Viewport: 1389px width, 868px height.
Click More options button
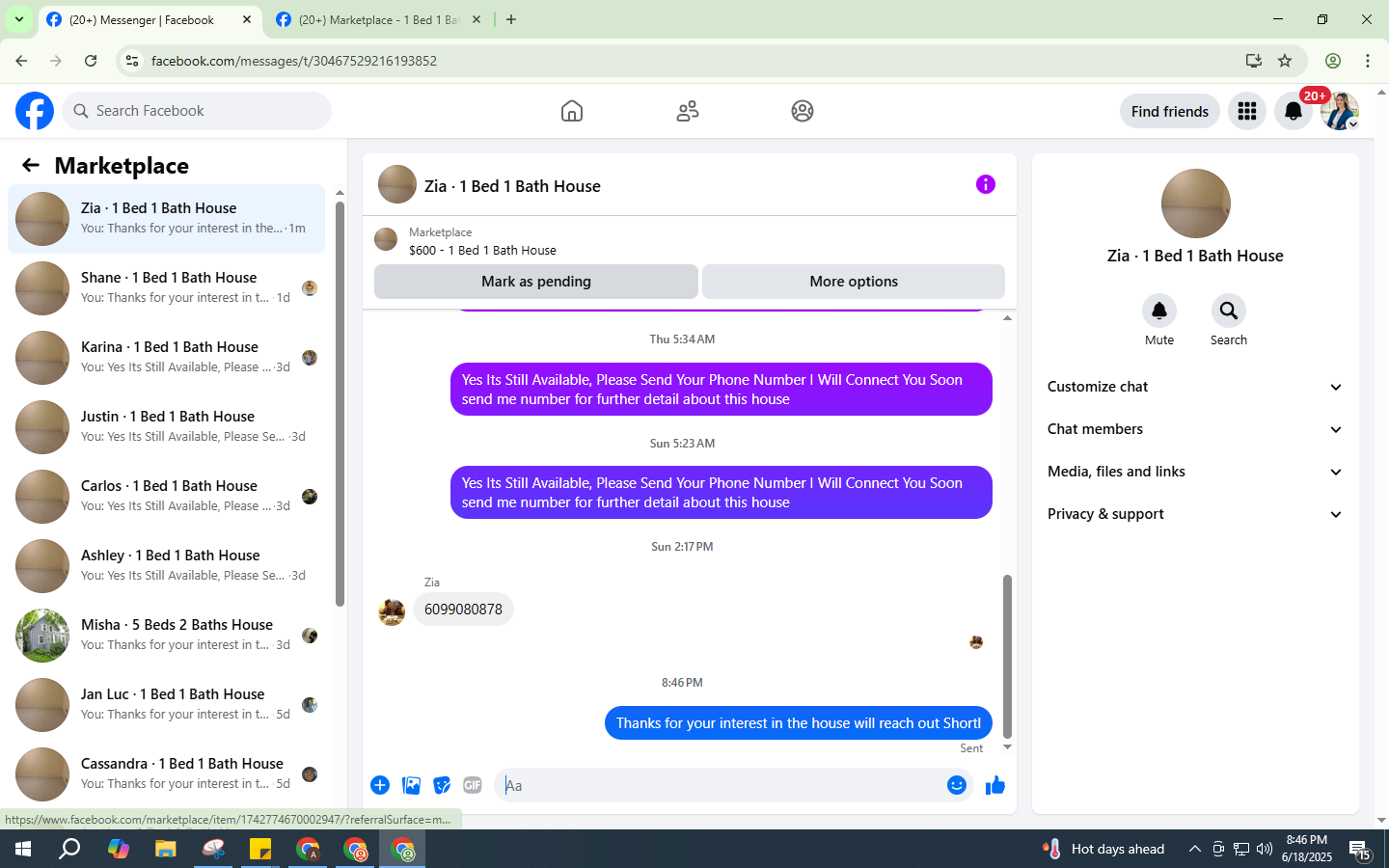tap(854, 282)
